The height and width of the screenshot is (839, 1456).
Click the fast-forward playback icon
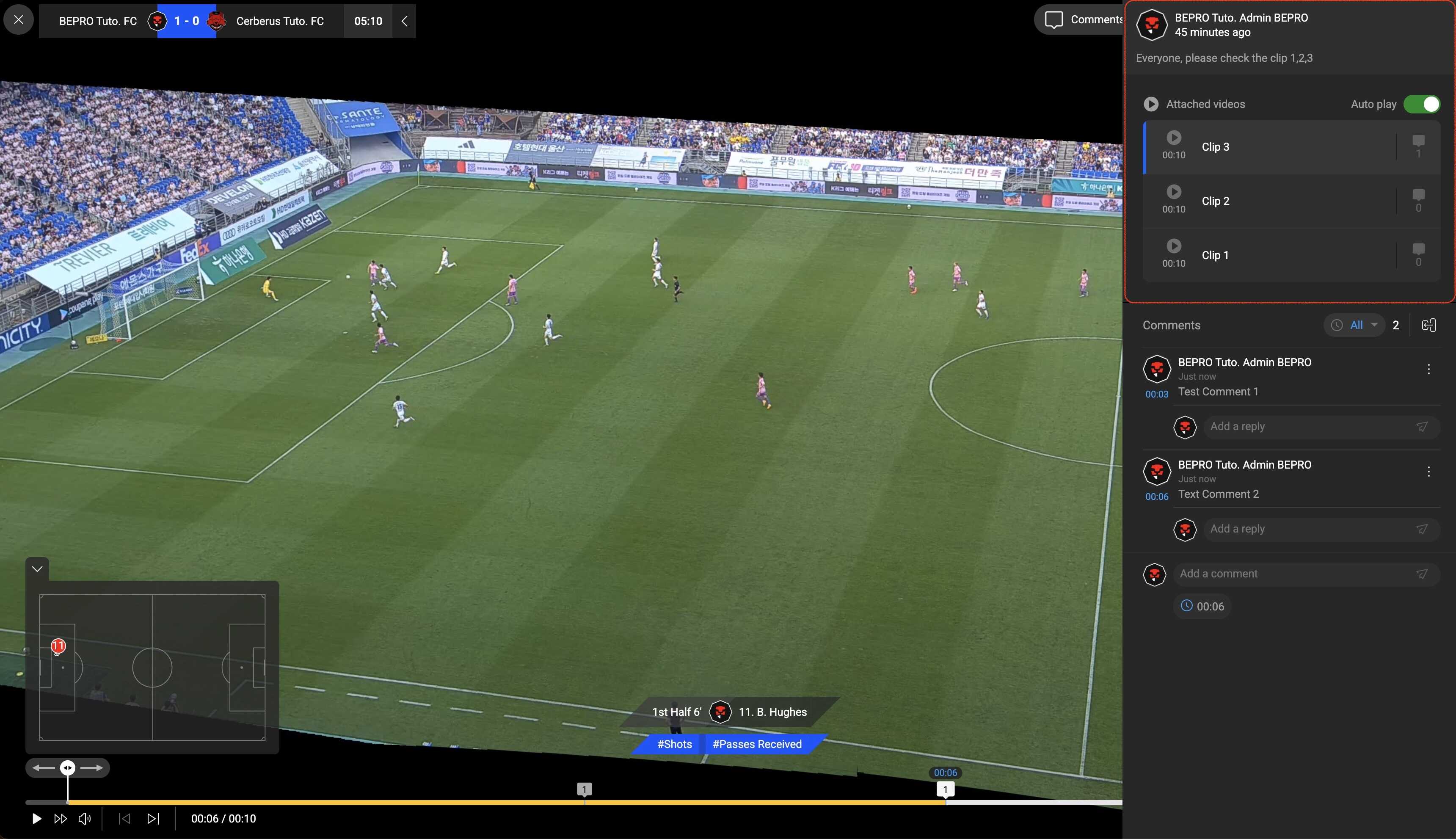[61, 818]
